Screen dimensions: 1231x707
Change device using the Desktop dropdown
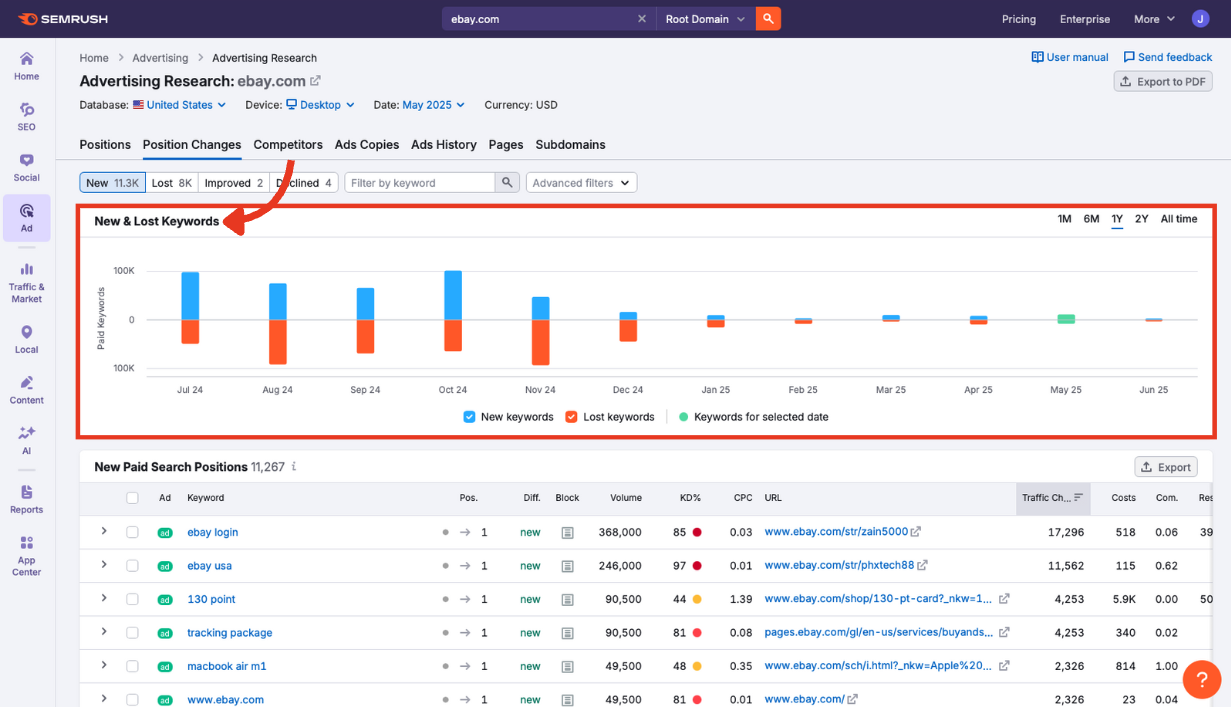320,104
